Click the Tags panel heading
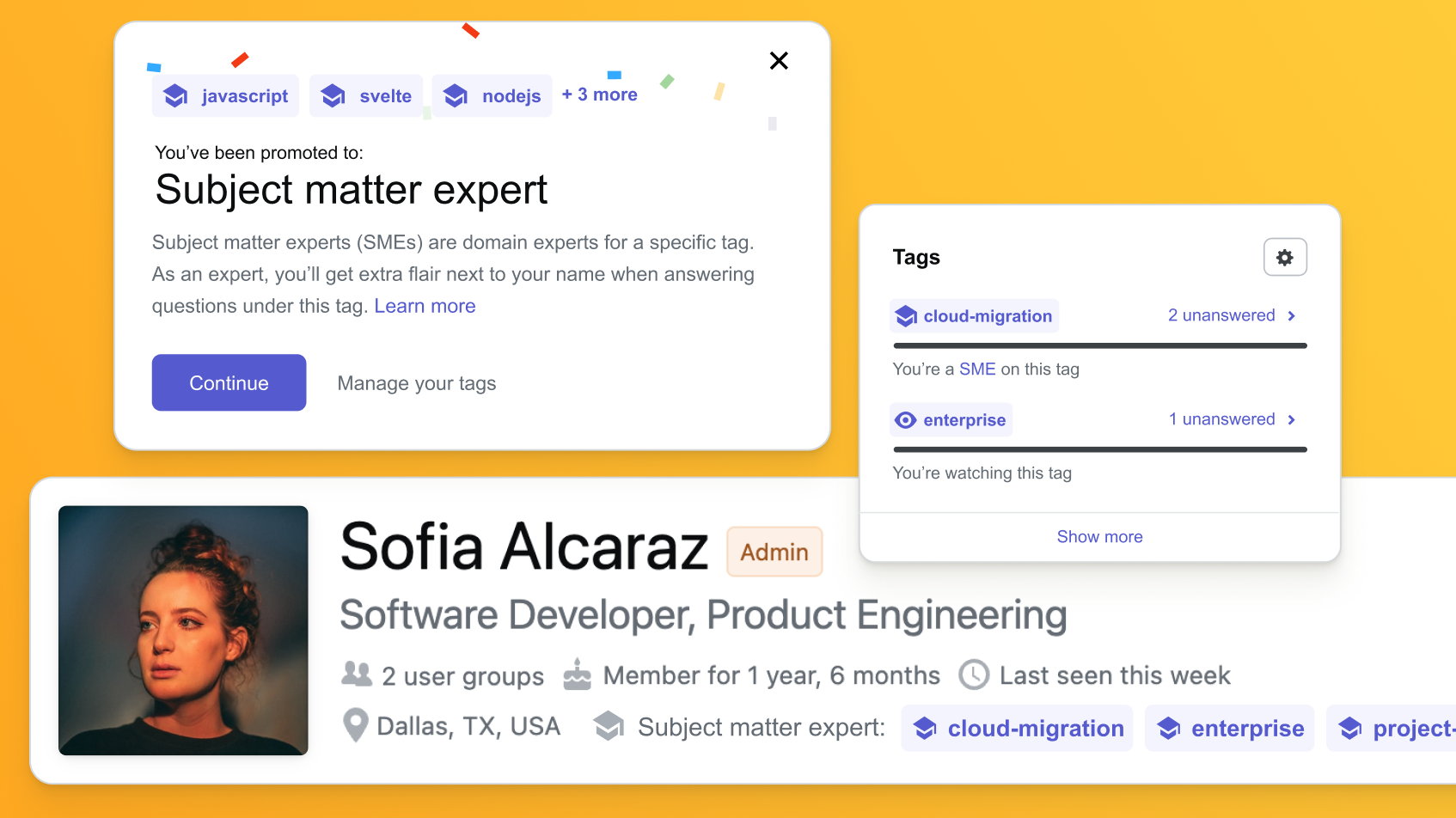Image resolution: width=1456 pixels, height=818 pixels. 916,257
